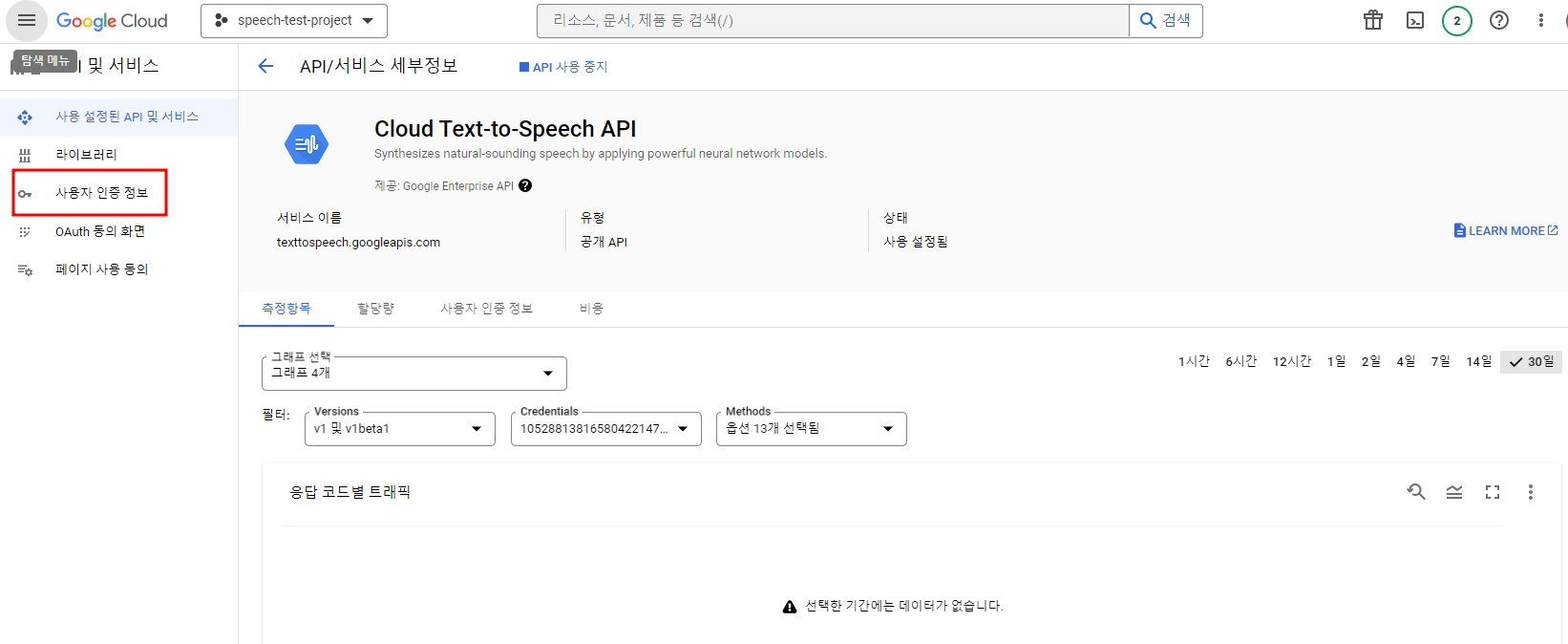Expand chart to full screen
The width and height of the screenshot is (1568, 644).
(1493, 492)
